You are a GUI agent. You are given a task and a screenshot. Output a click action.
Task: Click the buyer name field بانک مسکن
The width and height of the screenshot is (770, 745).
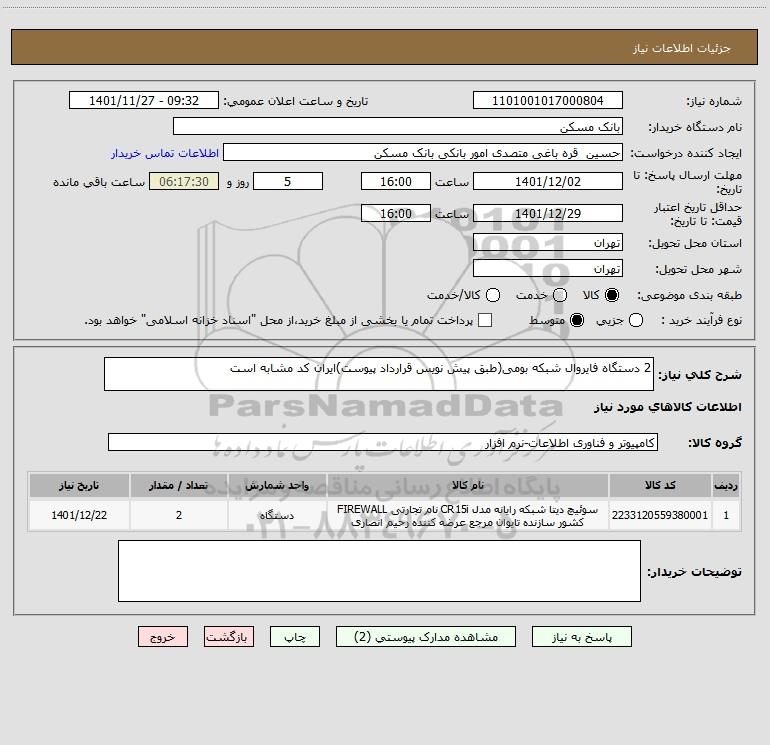point(398,126)
